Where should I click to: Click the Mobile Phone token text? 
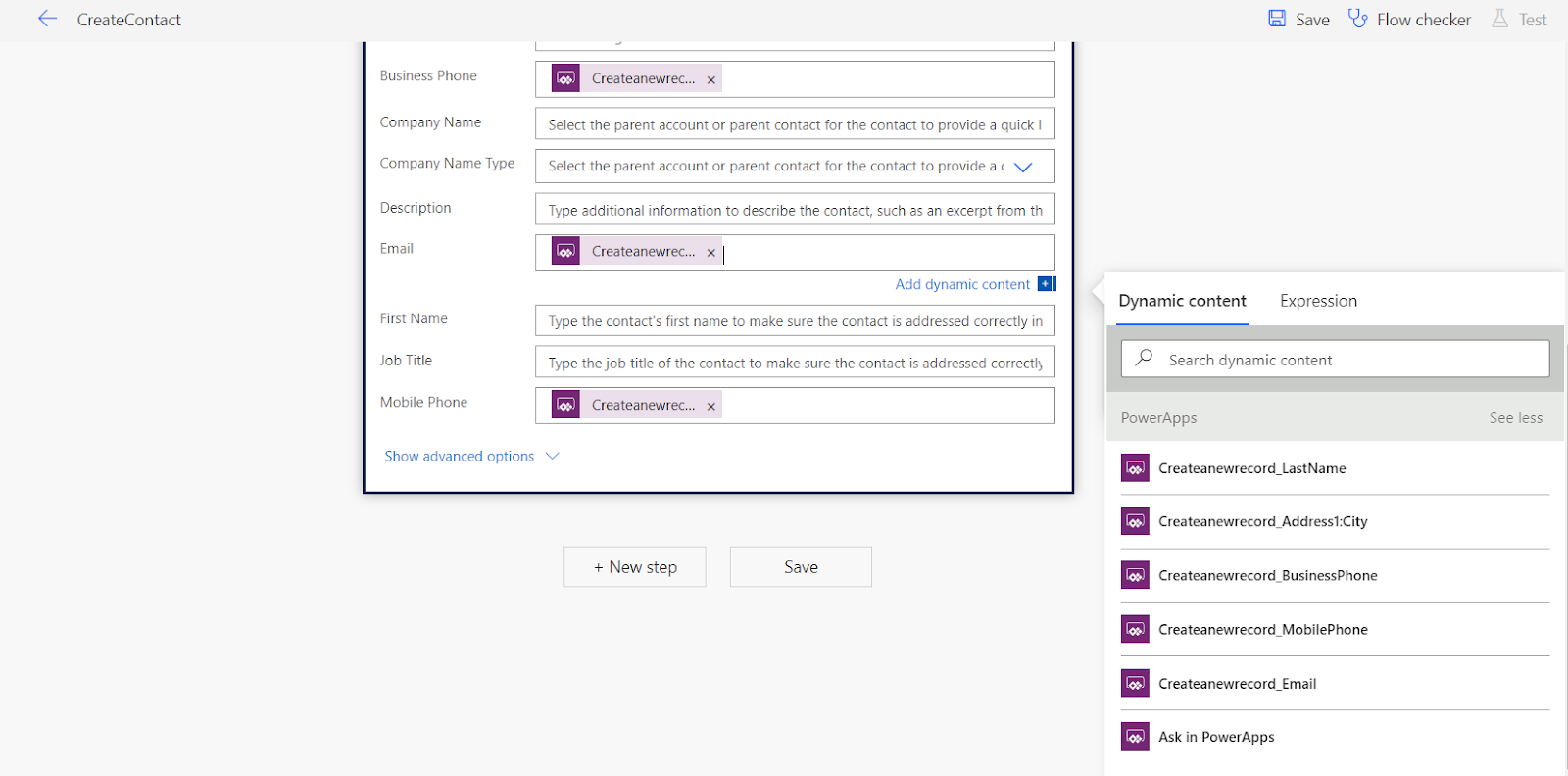pos(643,406)
